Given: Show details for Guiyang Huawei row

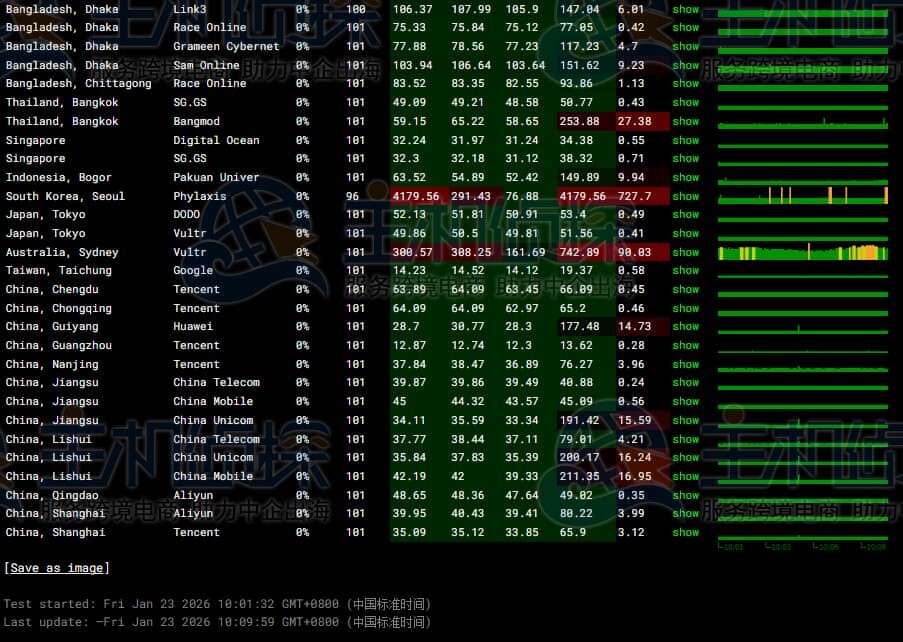Looking at the screenshot, I should [x=685, y=326].
